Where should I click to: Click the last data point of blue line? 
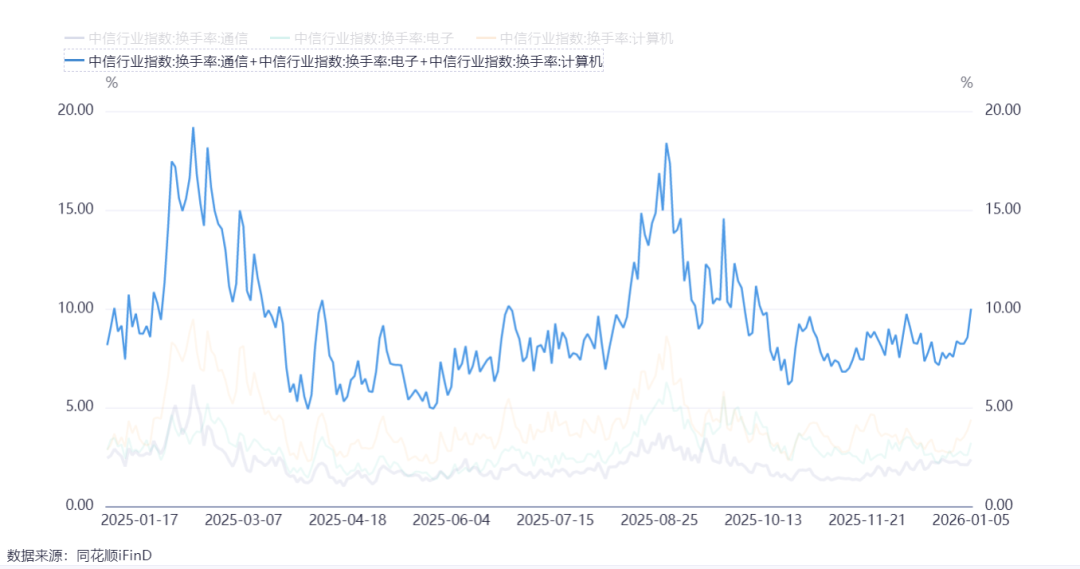tap(971, 309)
